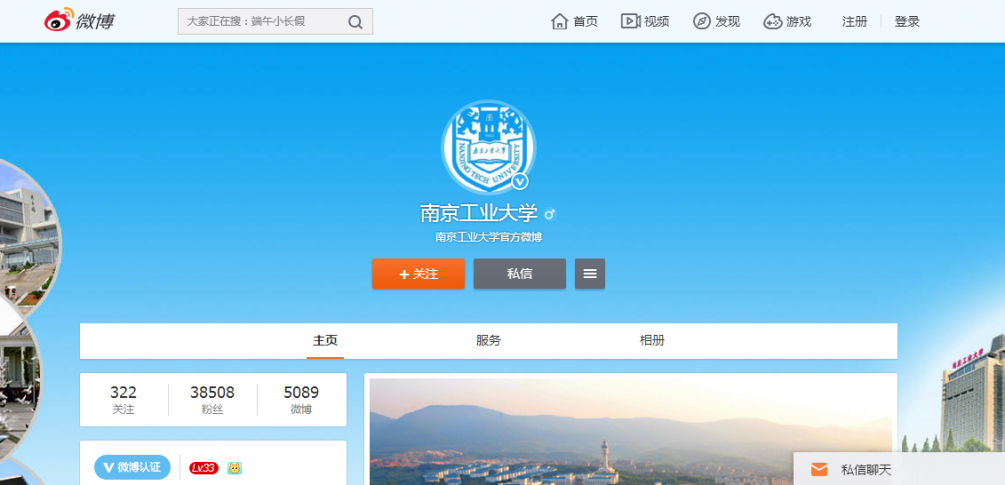Open the 5089 微博 posts count
1005x485 pixels.
pyautogui.click(x=301, y=400)
